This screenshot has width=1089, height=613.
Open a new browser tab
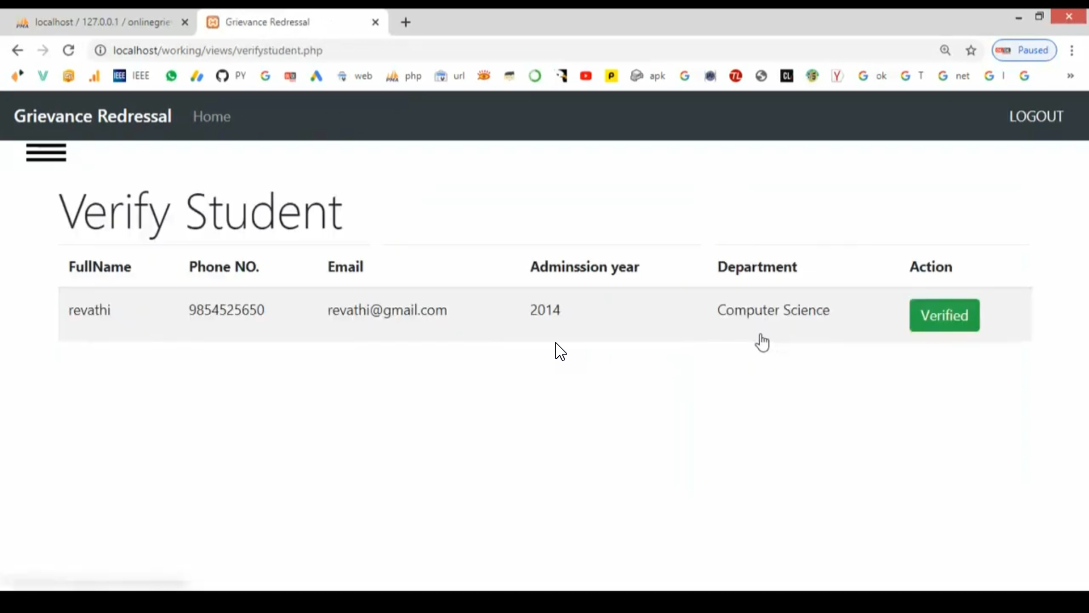406,22
